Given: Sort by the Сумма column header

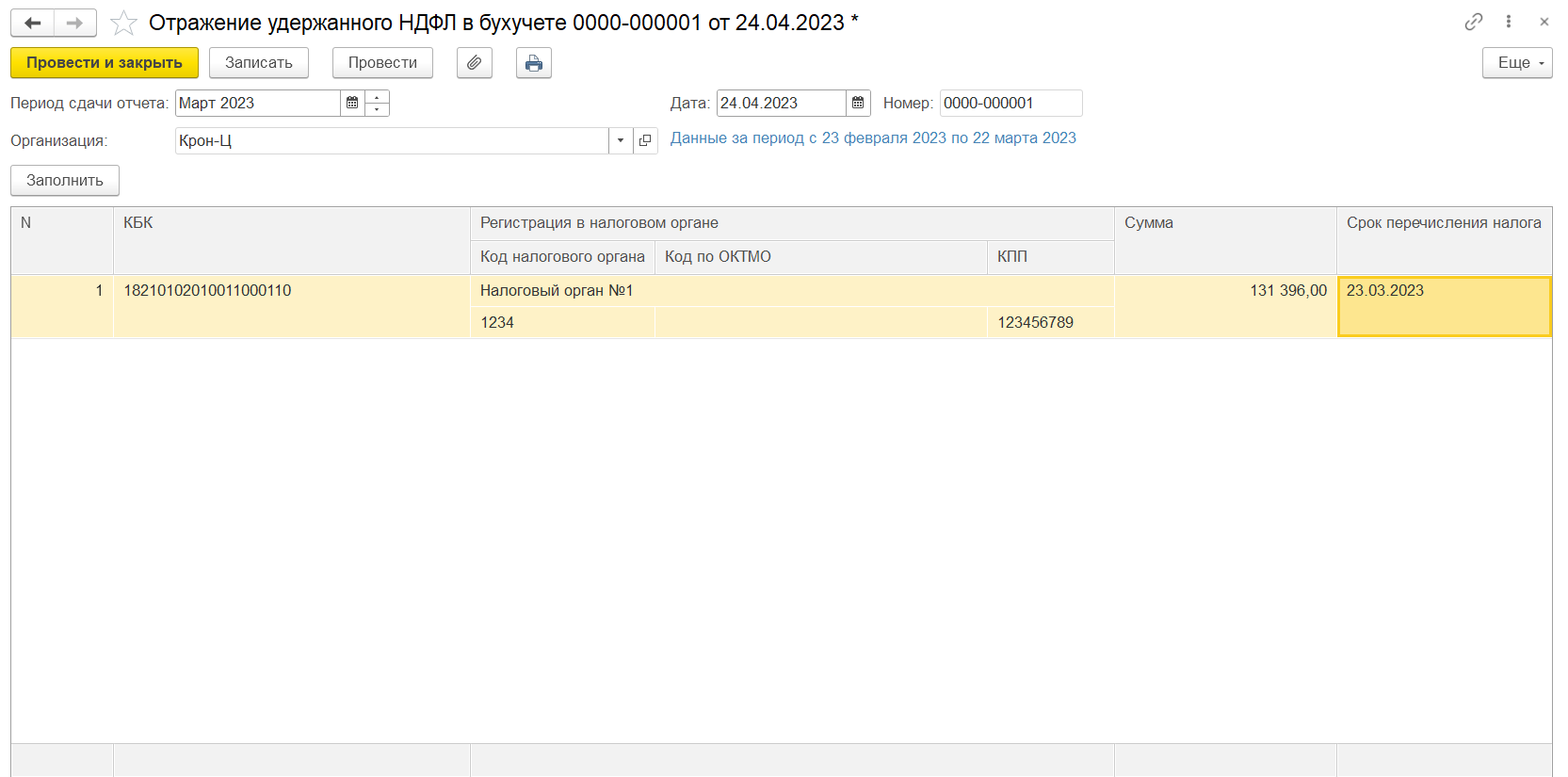Looking at the screenshot, I should (1225, 240).
